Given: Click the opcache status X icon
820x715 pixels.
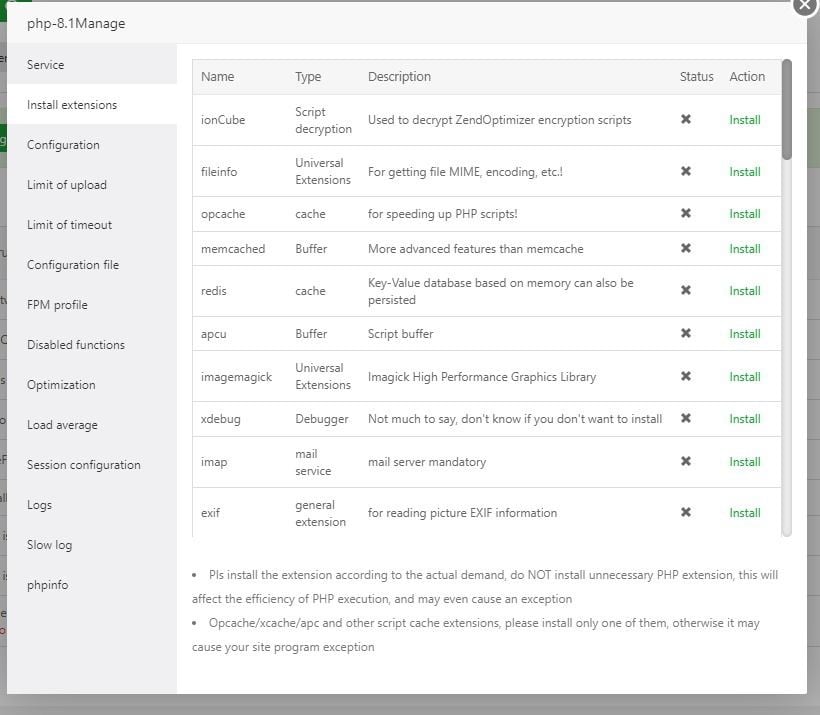Looking at the screenshot, I should tap(686, 214).
